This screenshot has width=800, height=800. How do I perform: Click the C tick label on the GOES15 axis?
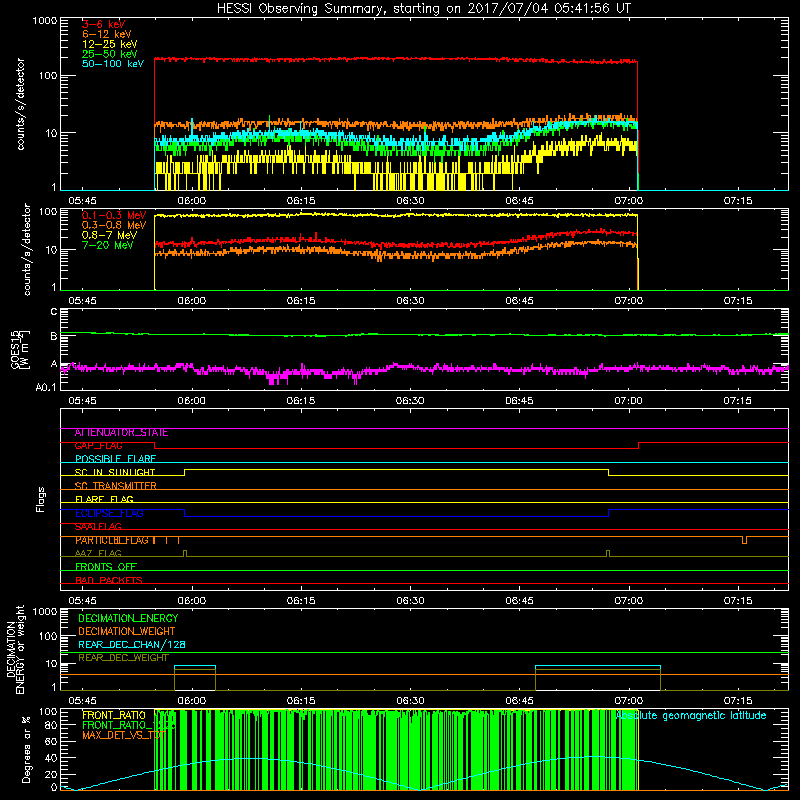[54, 312]
